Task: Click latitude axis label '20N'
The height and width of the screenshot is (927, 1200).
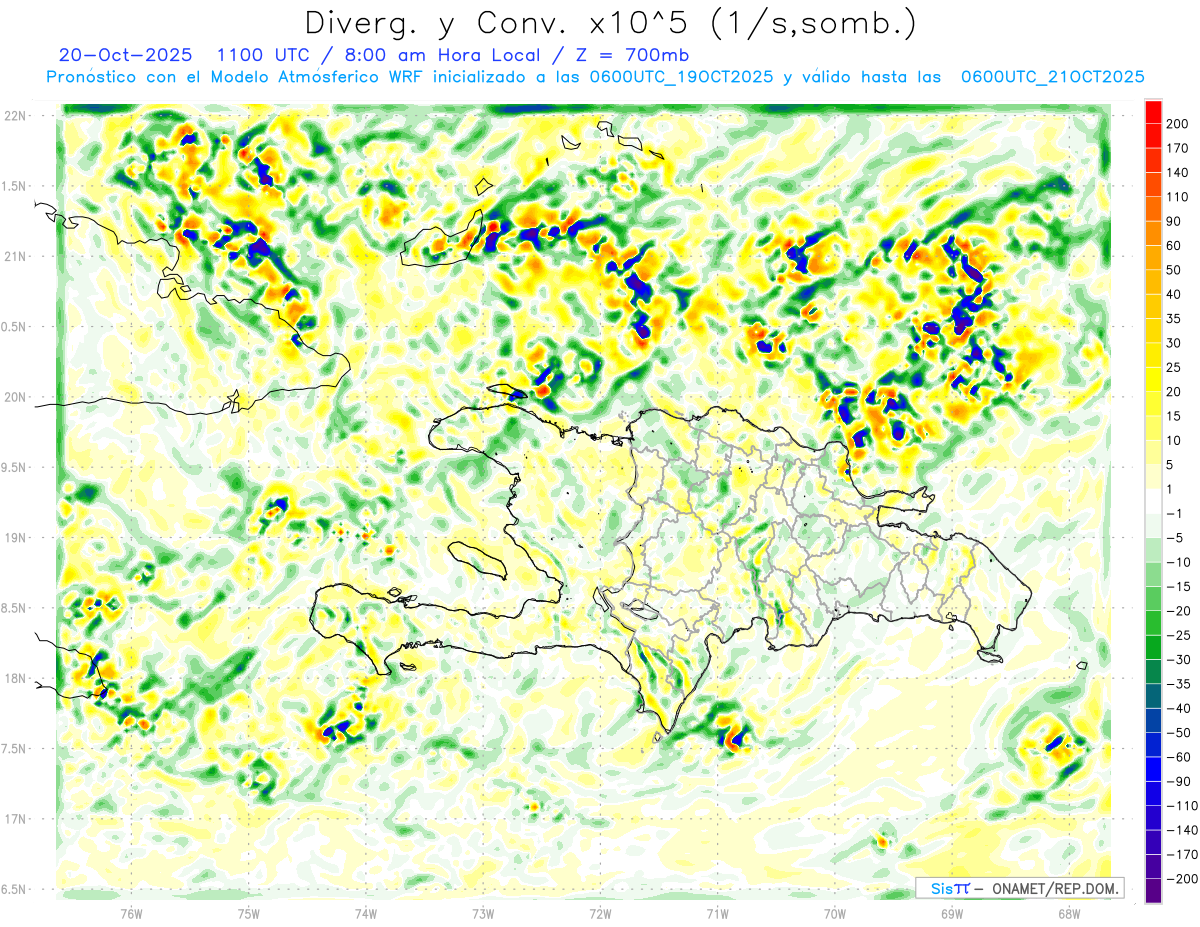Action: point(14,397)
